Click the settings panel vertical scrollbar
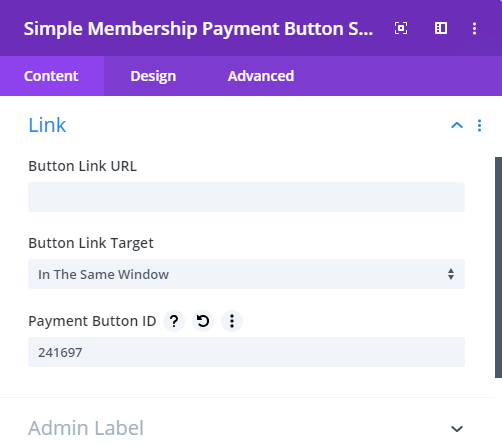 pyautogui.click(x=498, y=267)
